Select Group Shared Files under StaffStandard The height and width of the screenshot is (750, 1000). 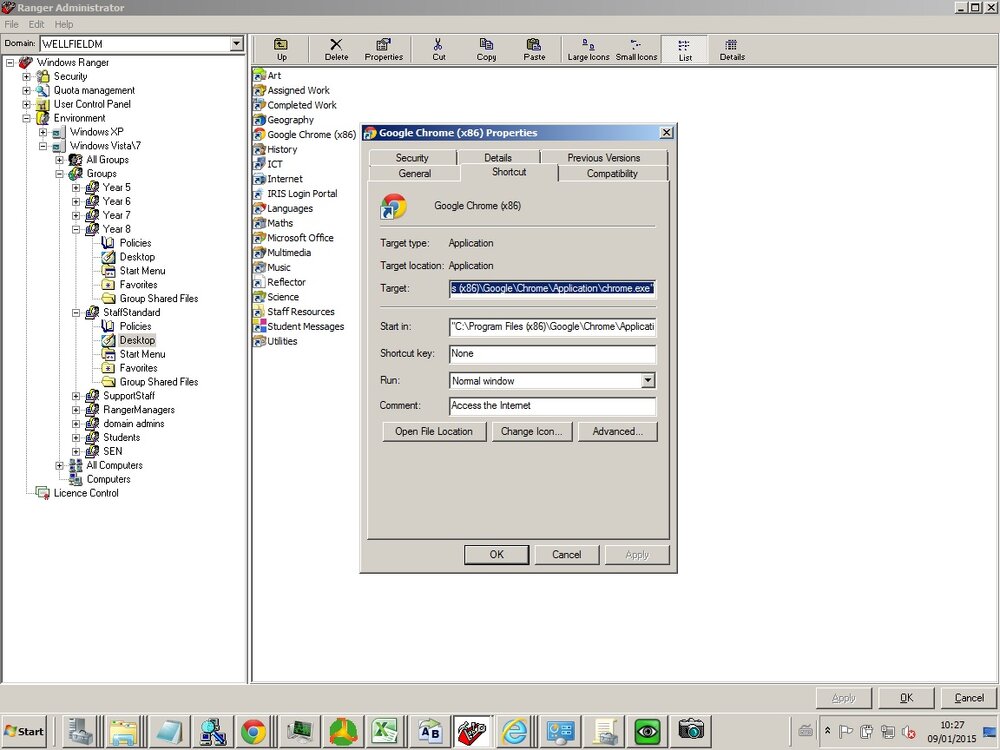pyautogui.click(x=159, y=382)
